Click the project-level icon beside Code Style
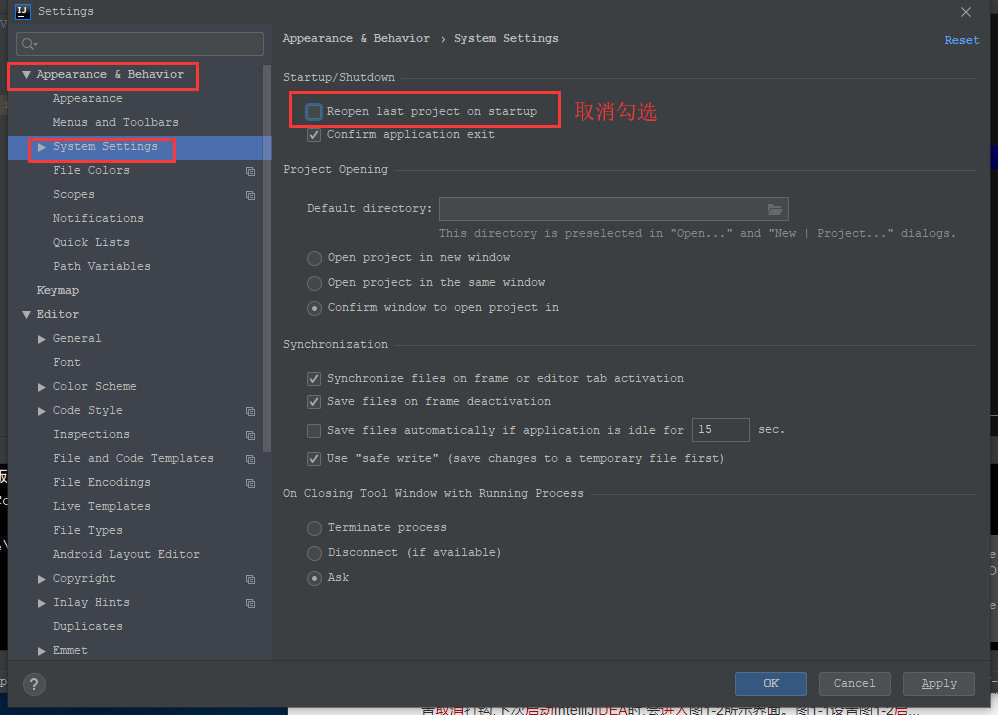The image size is (998, 715). pyautogui.click(x=251, y=411)
